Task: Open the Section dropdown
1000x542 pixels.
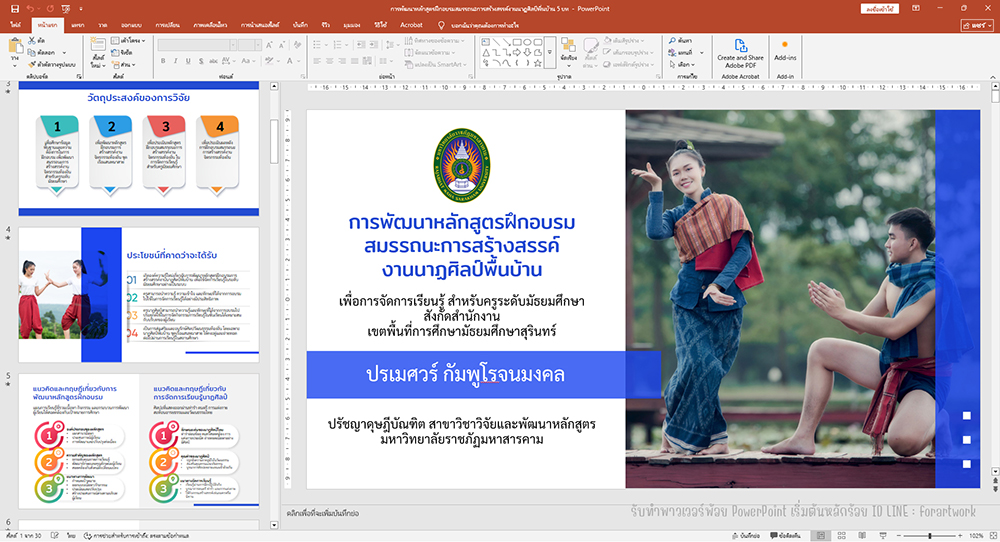Action: tap(123, 64)
